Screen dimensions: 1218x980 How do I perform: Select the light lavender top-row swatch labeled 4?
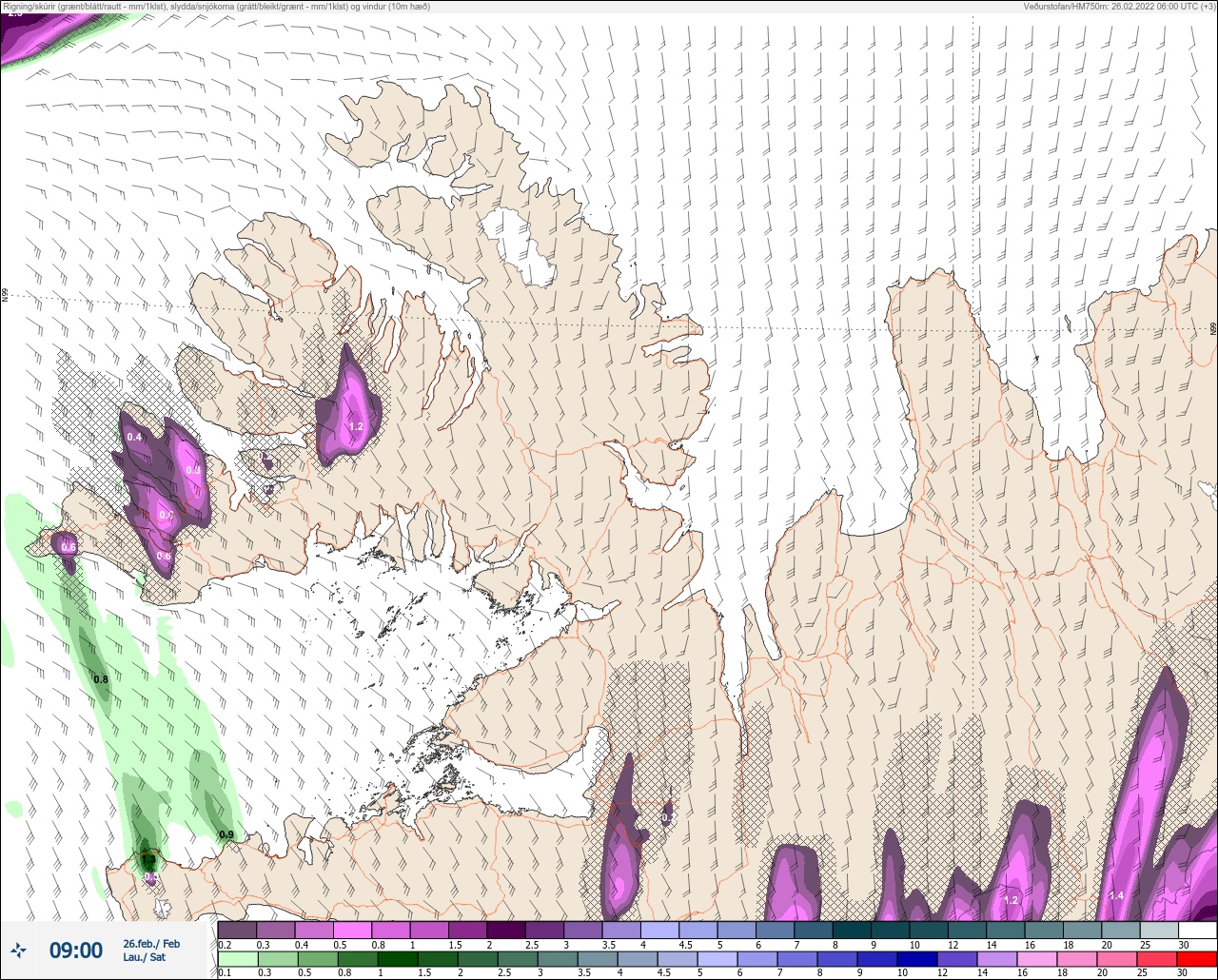click(x=660, y=930)
